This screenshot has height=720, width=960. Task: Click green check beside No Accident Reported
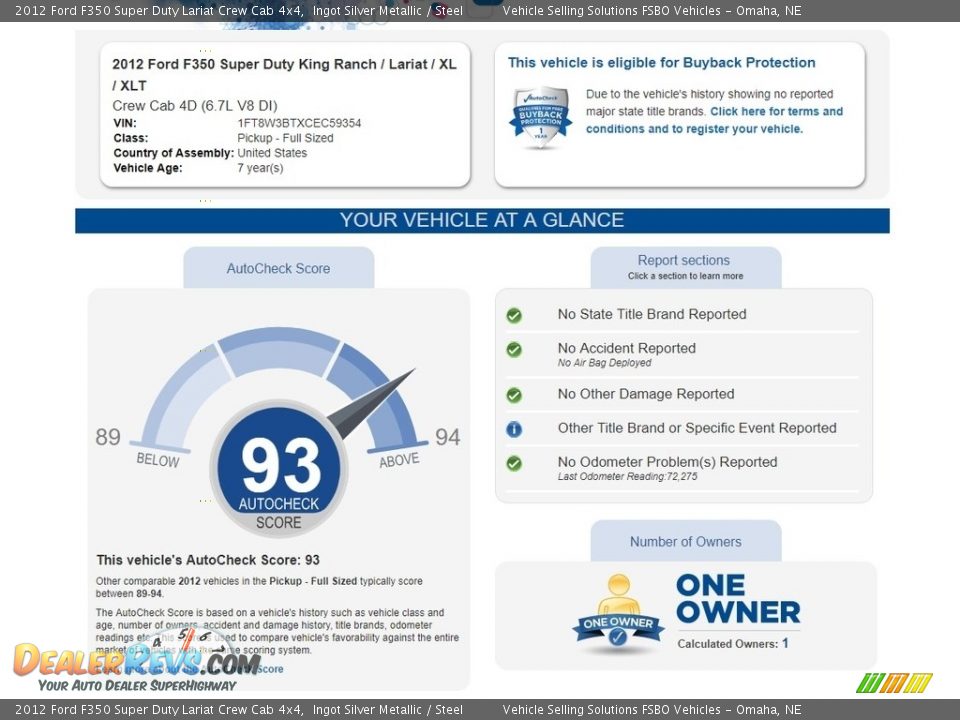pyautogui.click(x=514, y=350)
